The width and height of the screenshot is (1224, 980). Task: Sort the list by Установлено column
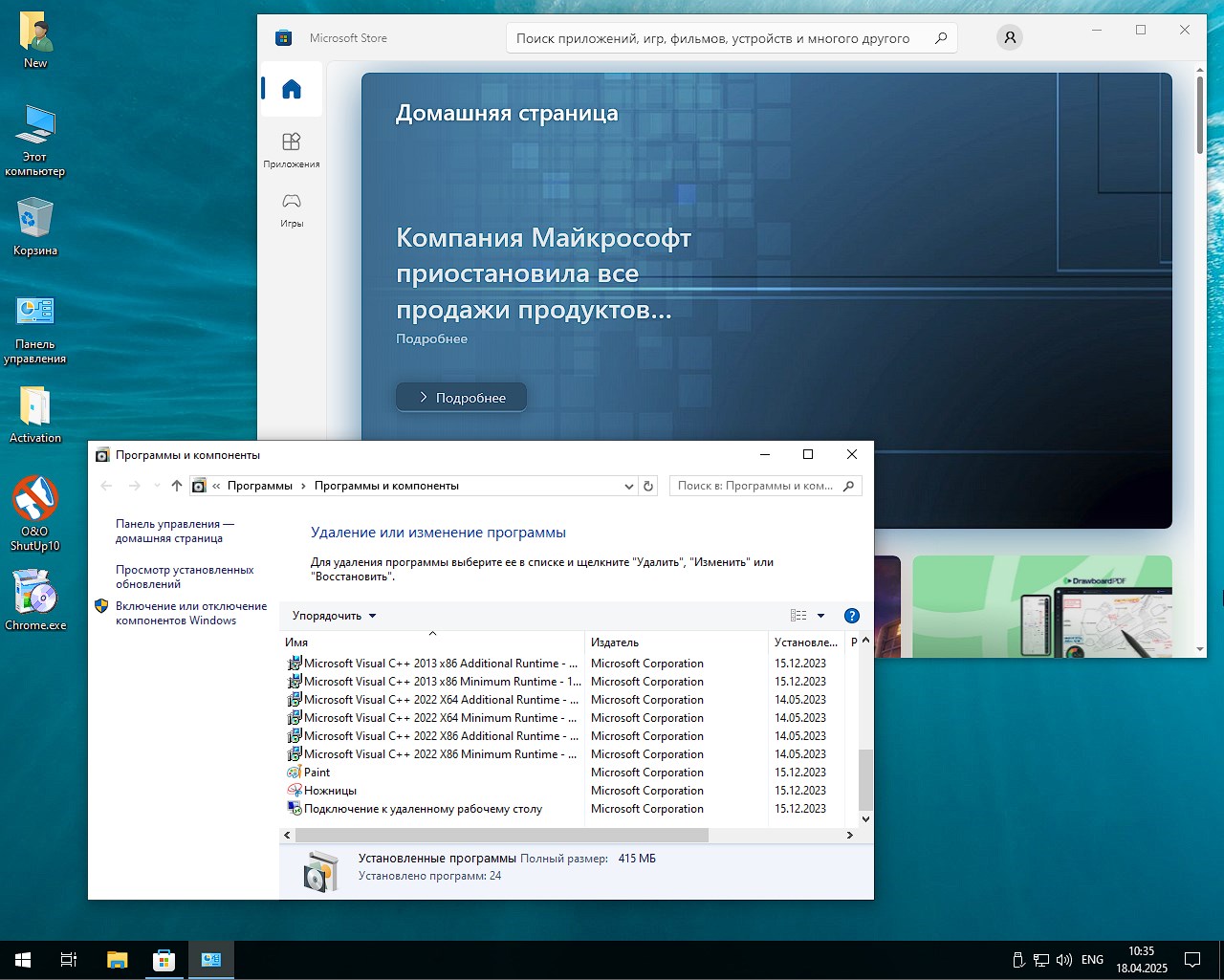click(x=806, y=642)
